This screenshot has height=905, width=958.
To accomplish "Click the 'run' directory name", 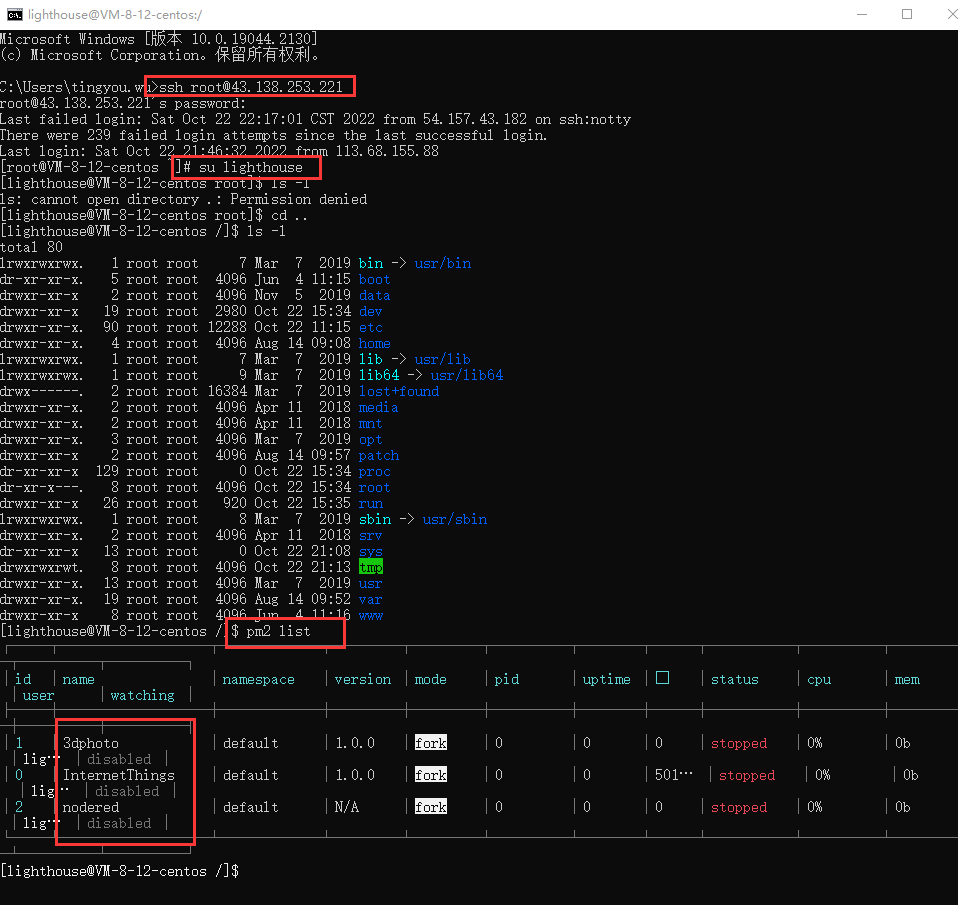I will coord(371,504).
